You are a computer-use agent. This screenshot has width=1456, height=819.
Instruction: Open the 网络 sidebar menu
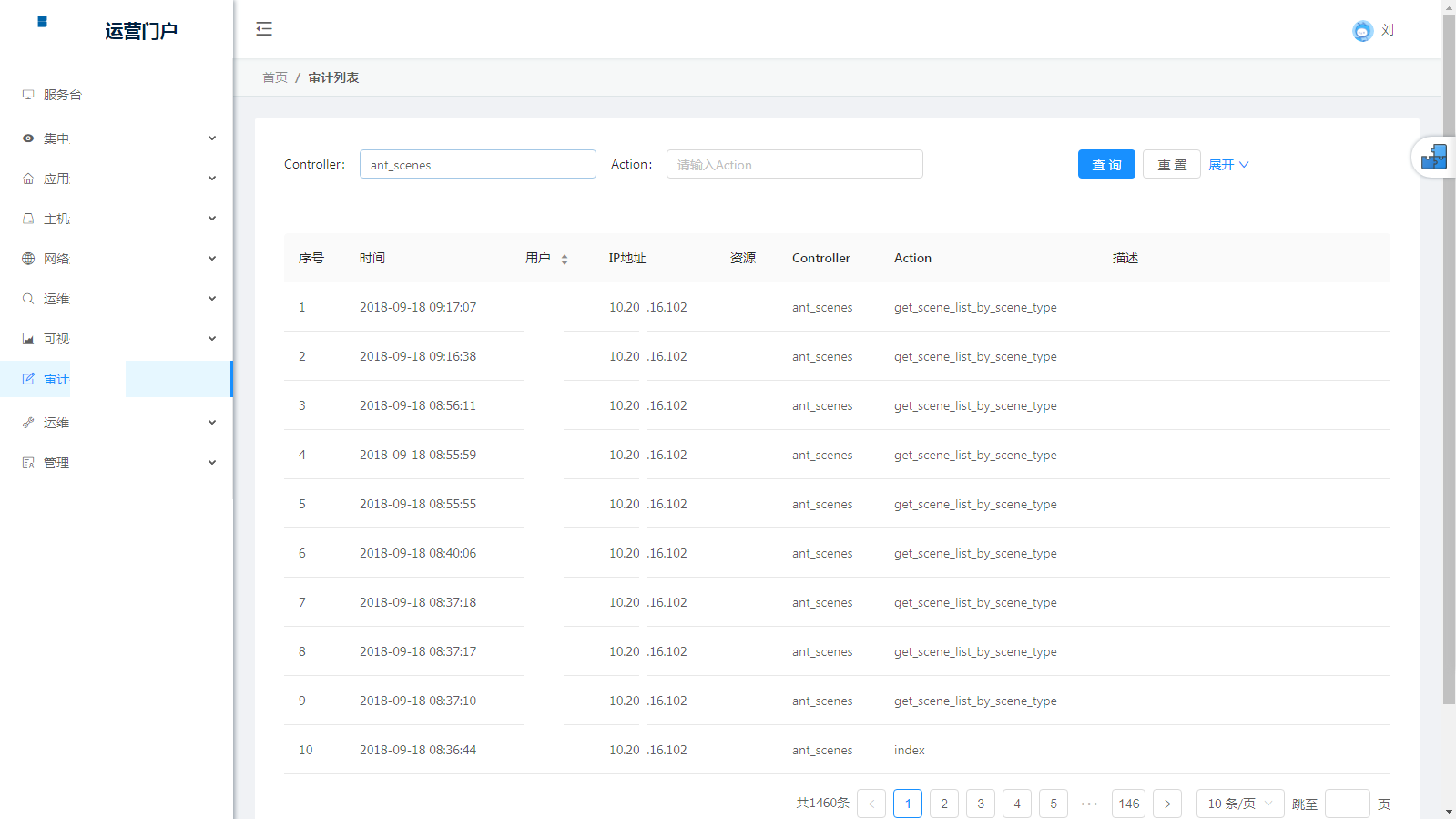coord(117,259)
